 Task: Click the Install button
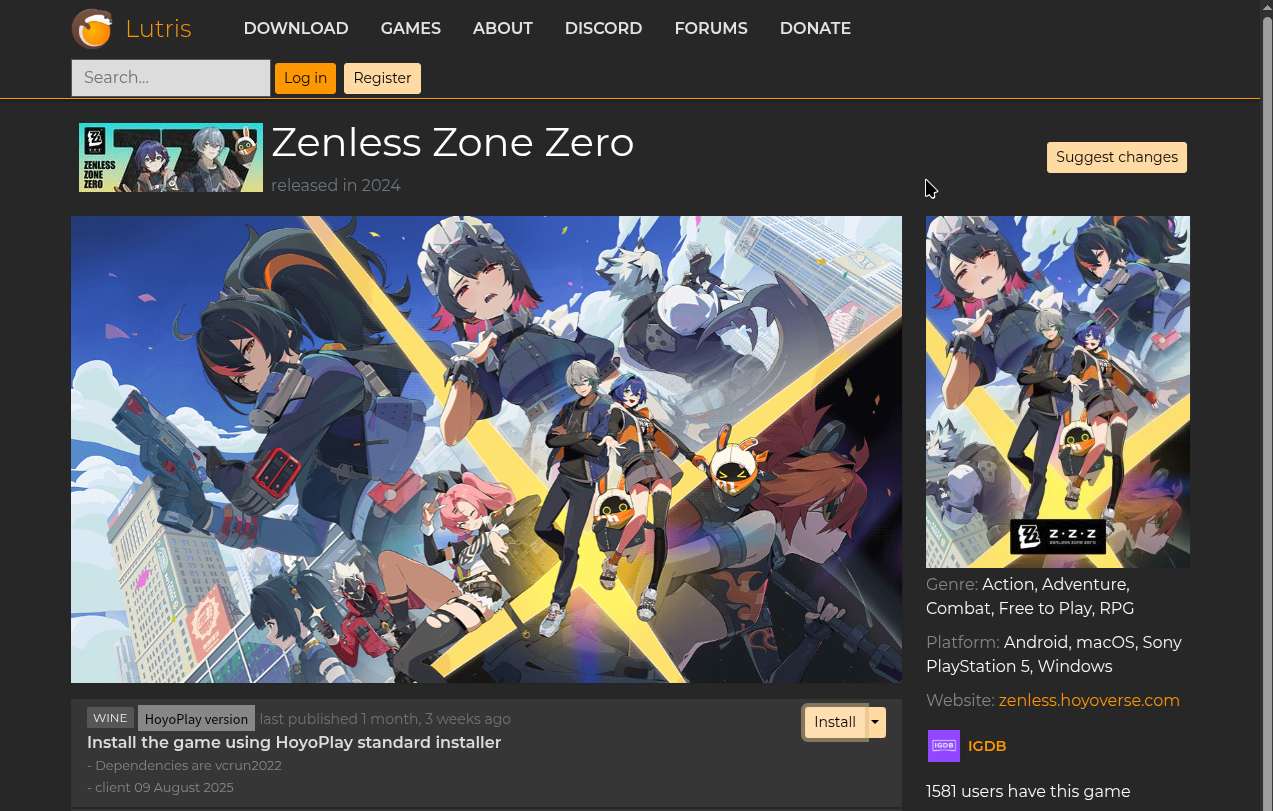click(x=835, y=722)
